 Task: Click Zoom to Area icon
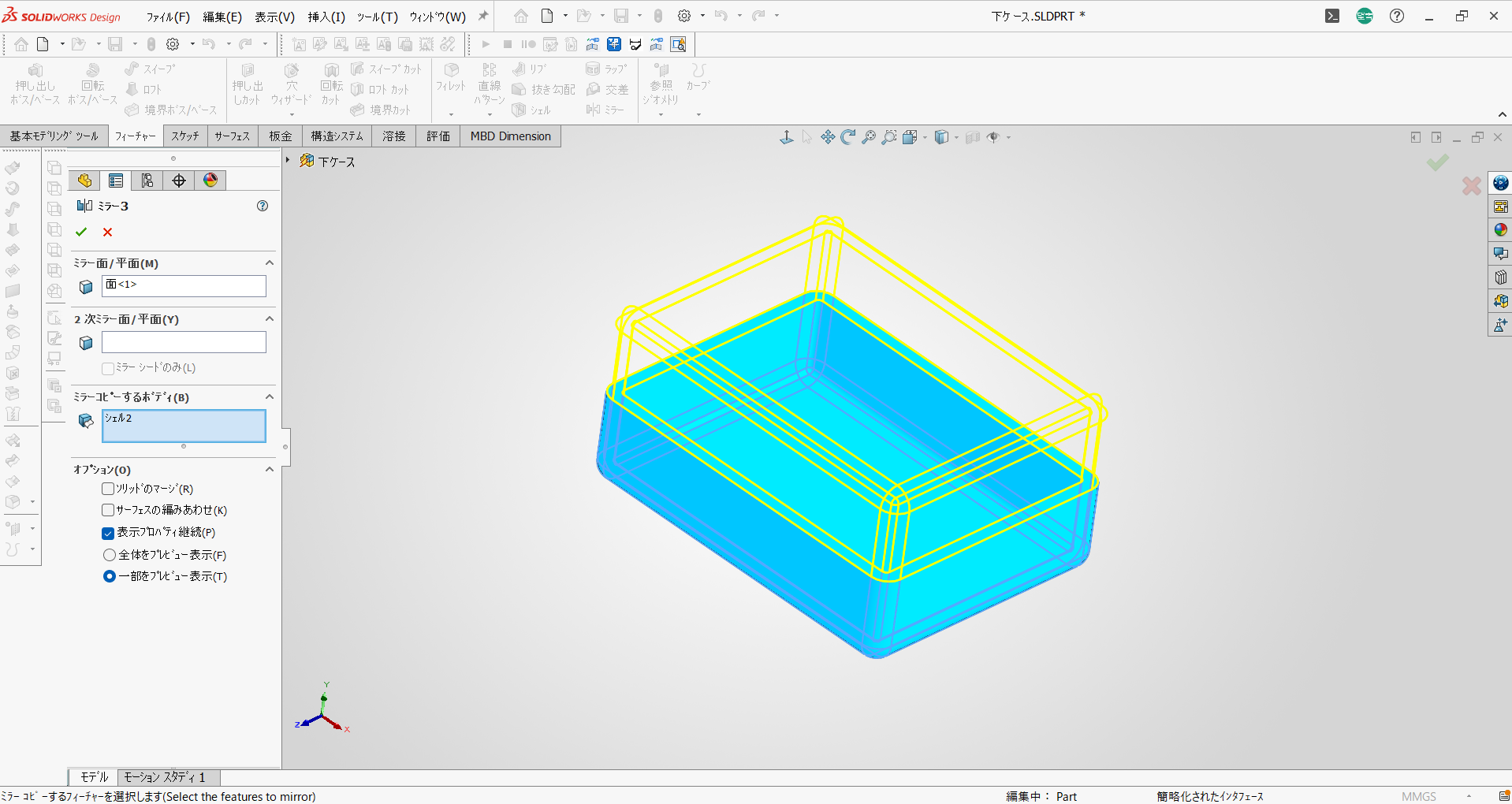[889, 137]
